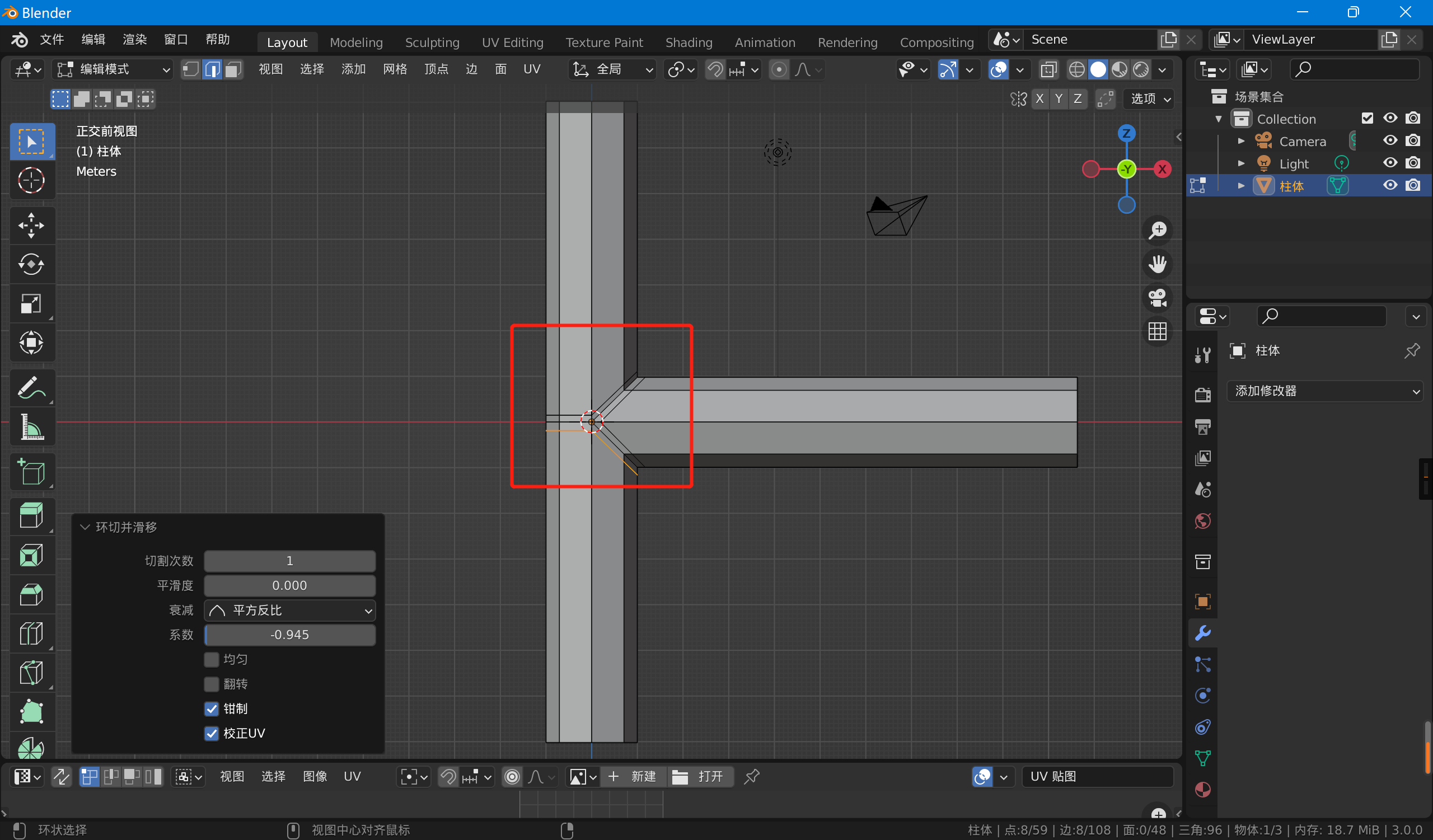The image size is (1433, 840).
Task: Open the Modifier properties wrench tab
Action: pos(1203,633)
